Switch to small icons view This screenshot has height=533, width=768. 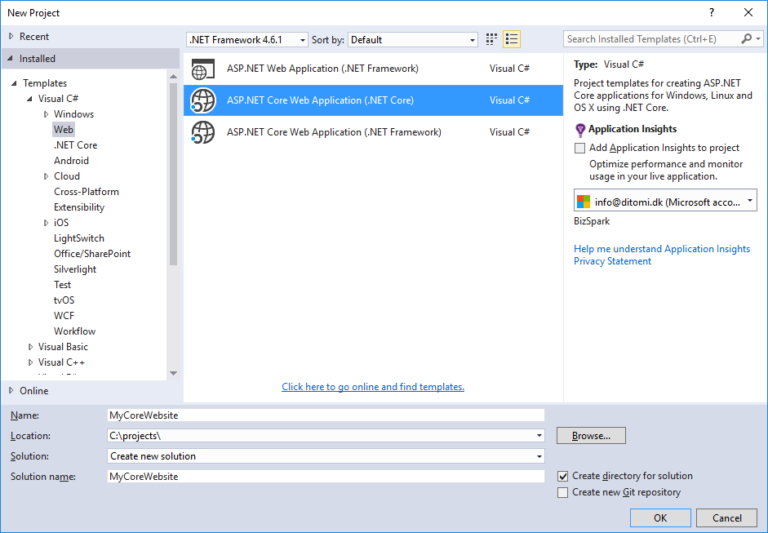point(491,39)
